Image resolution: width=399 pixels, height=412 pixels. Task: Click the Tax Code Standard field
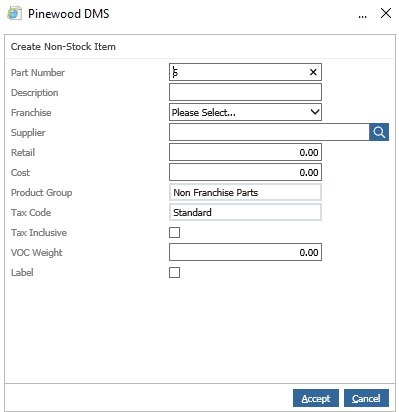pyautogui.click(x=245, y=212)
